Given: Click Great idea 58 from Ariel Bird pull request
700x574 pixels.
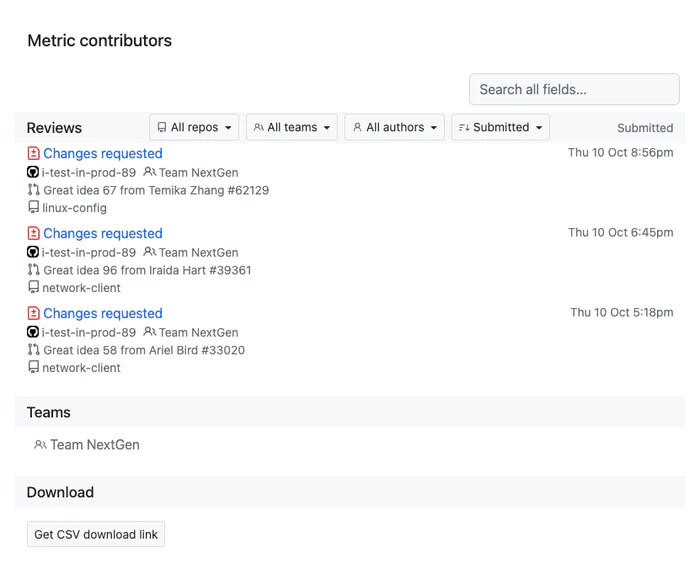Looking at the screenshot, I should (144, 350).
